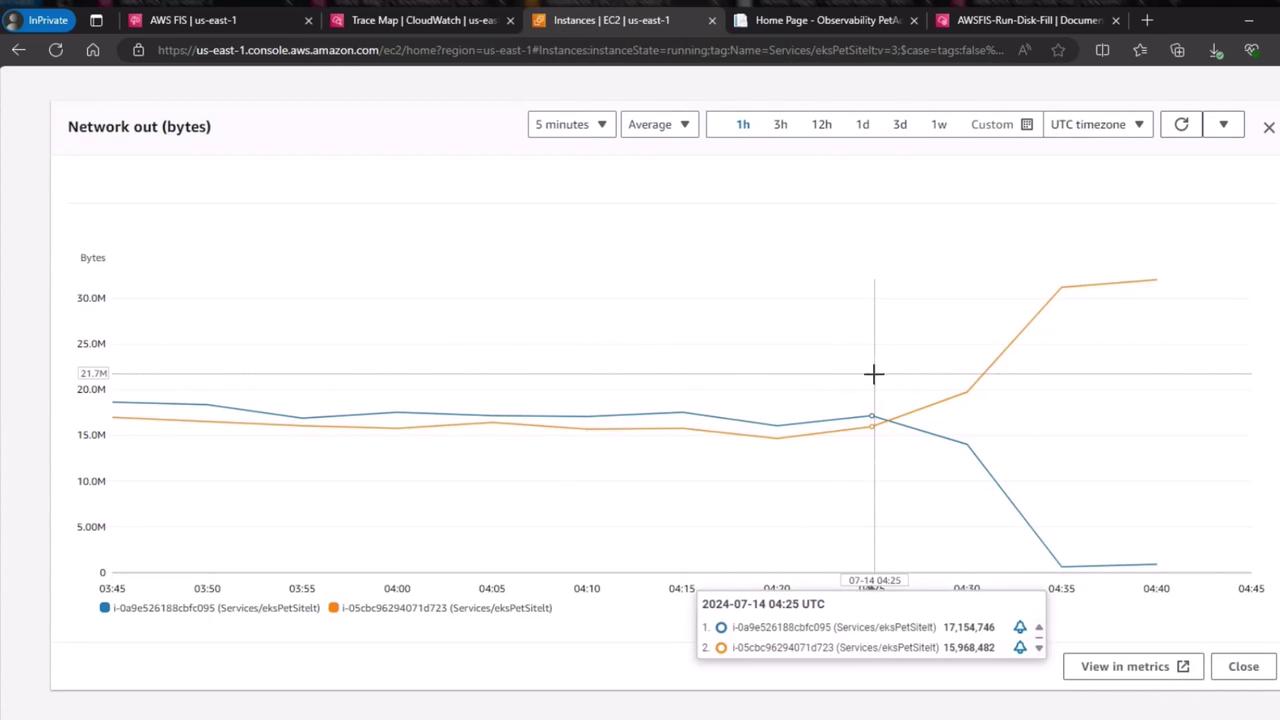Viewport: 1280px width, 720px height.
Task: Open the tab actions menu icon
Action: pyautogui.click(x=96, y=20)
